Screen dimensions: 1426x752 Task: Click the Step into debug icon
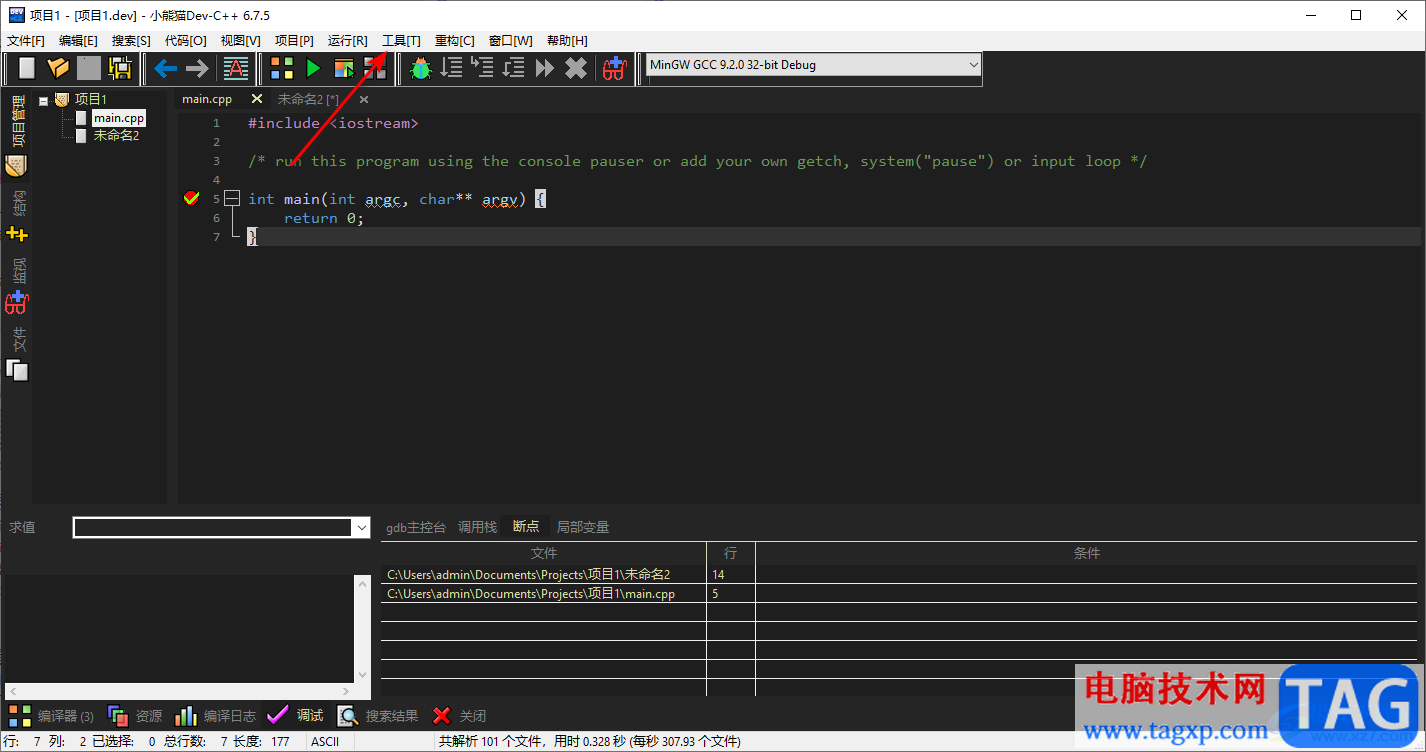pos(483,68)
